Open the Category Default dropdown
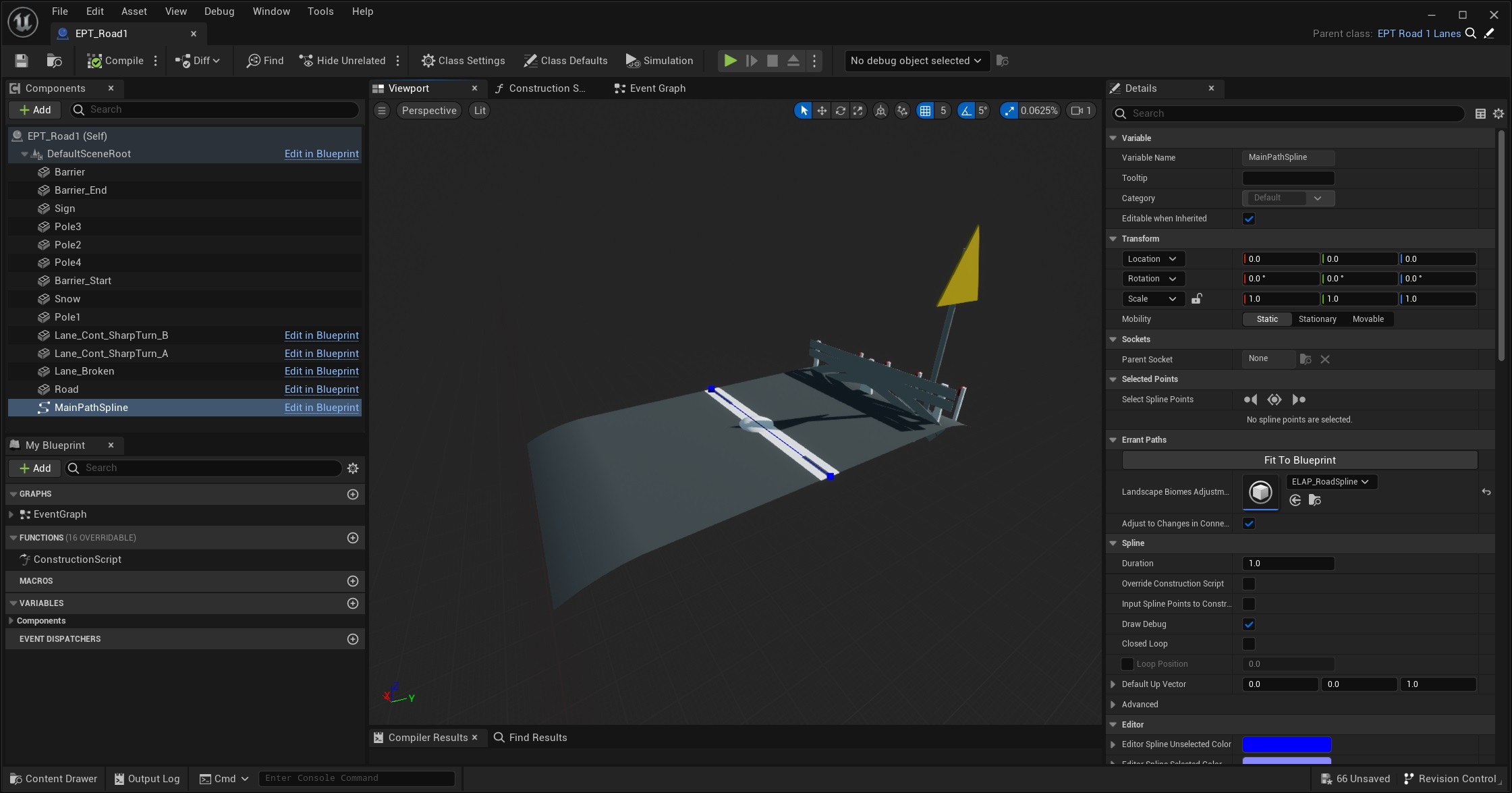The width and height of the screenshot is (1512, 793). click(x=1288, y=198)
